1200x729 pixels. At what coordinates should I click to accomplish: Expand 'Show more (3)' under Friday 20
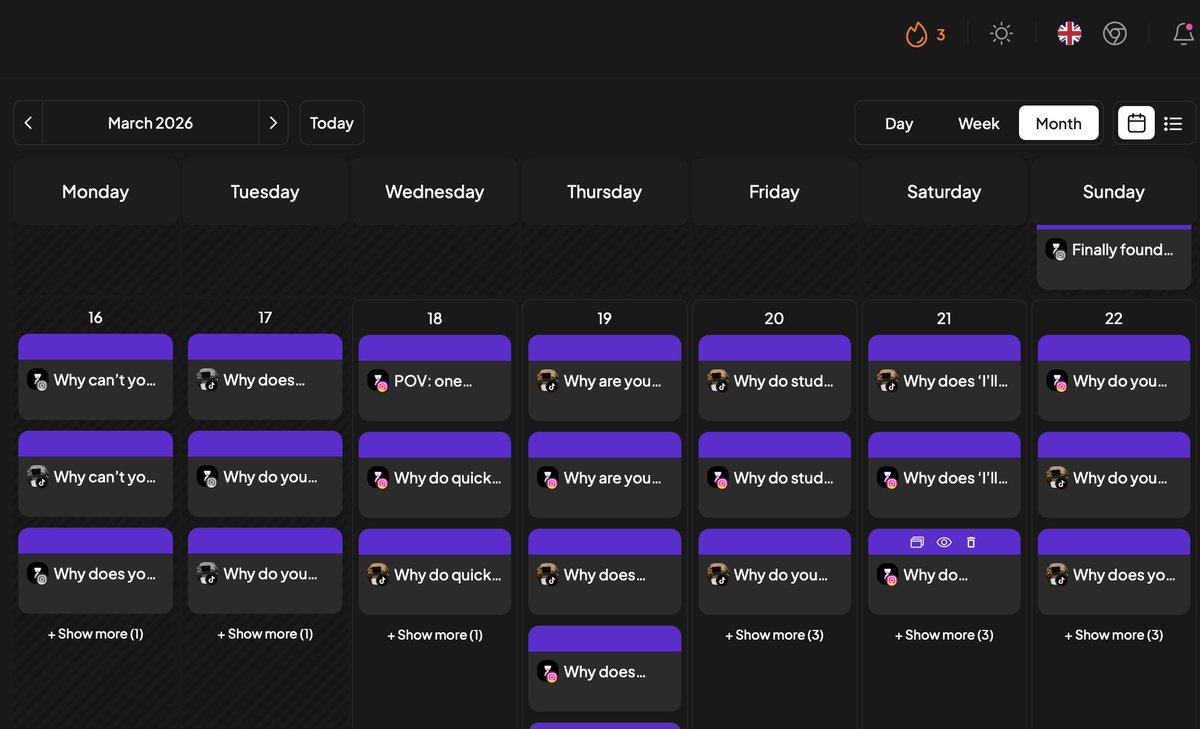click(x=774, y=635)
